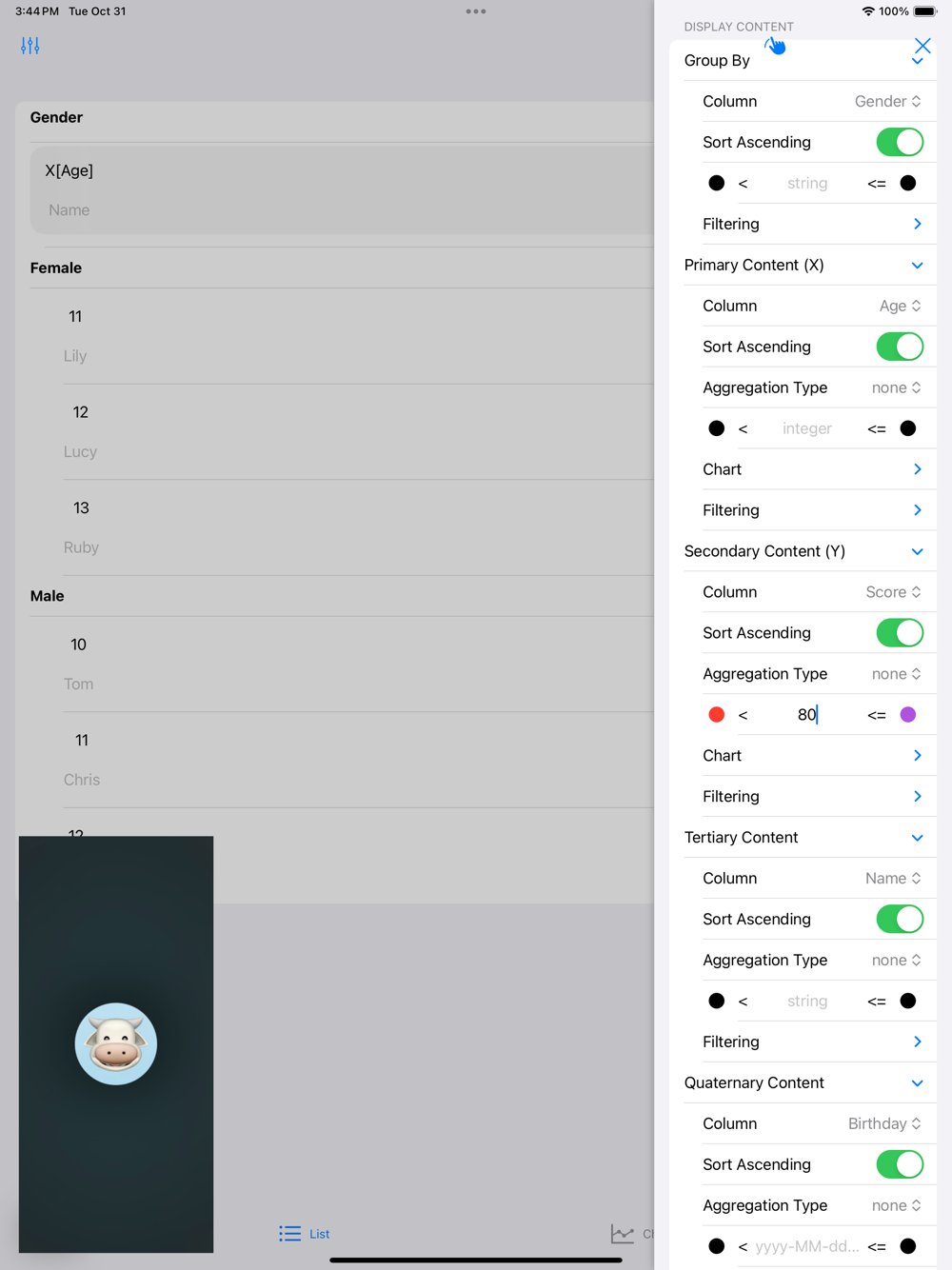Image resolution: width=952 pixels, height=1270 pixels.
Task: Toggle Sort Ascending under Group By
Action: 900,142
